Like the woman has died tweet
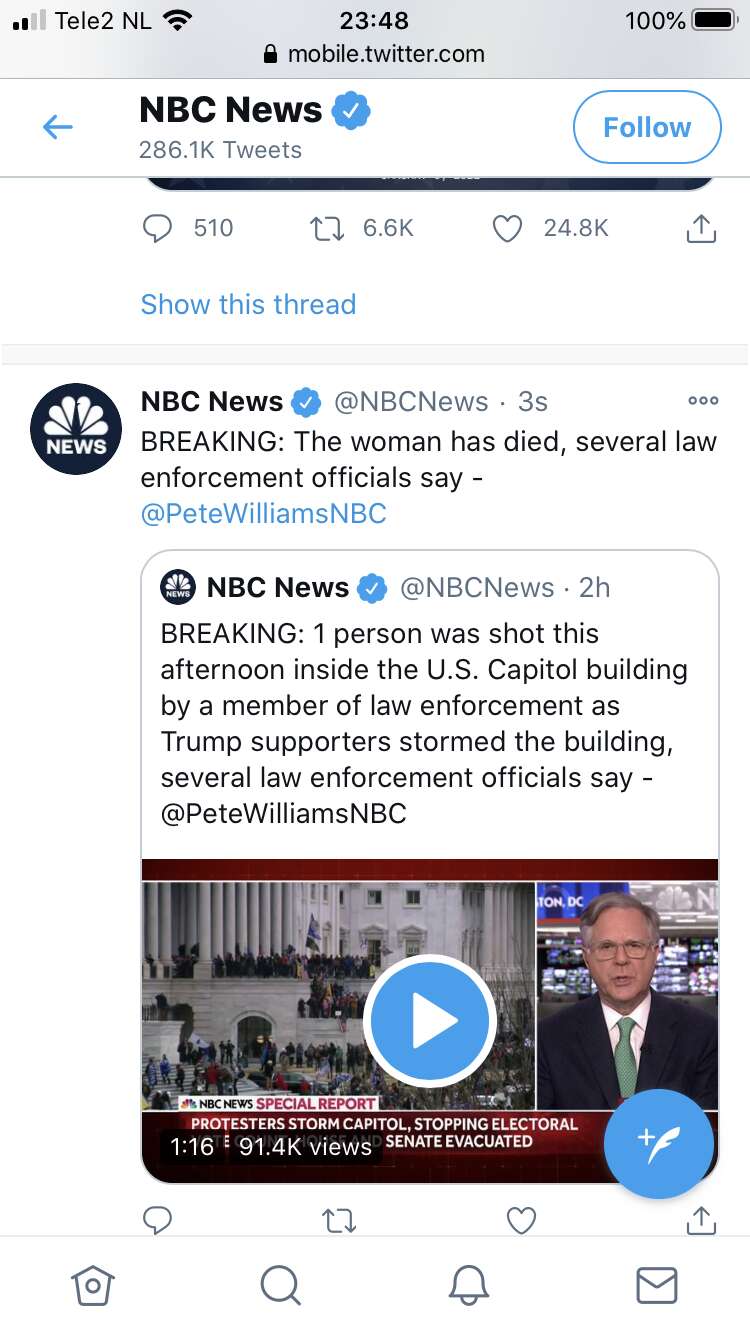This screenshot has height=1334, width=750. click(521, 1220)
